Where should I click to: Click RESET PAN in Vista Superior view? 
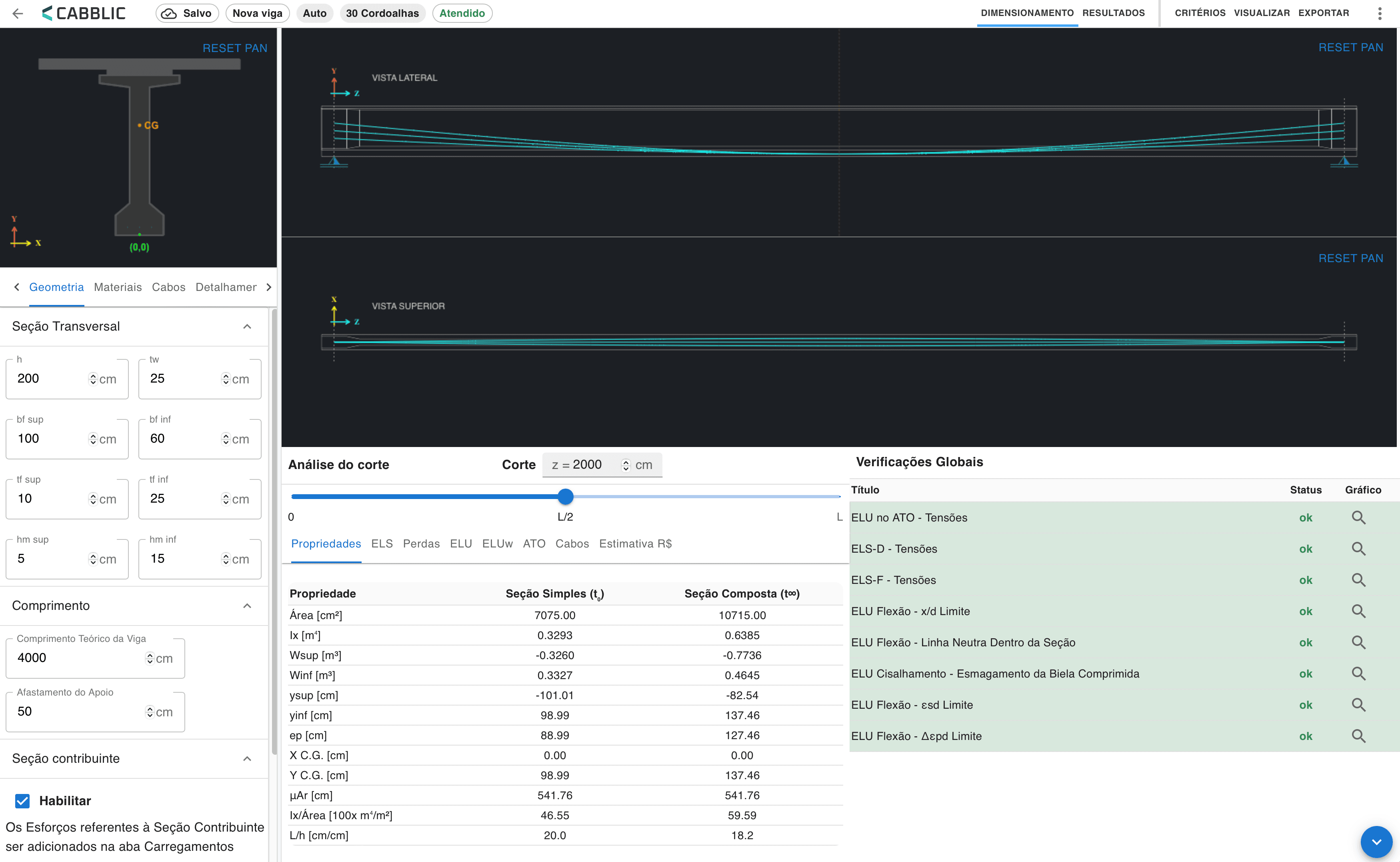pos(1350,258)
